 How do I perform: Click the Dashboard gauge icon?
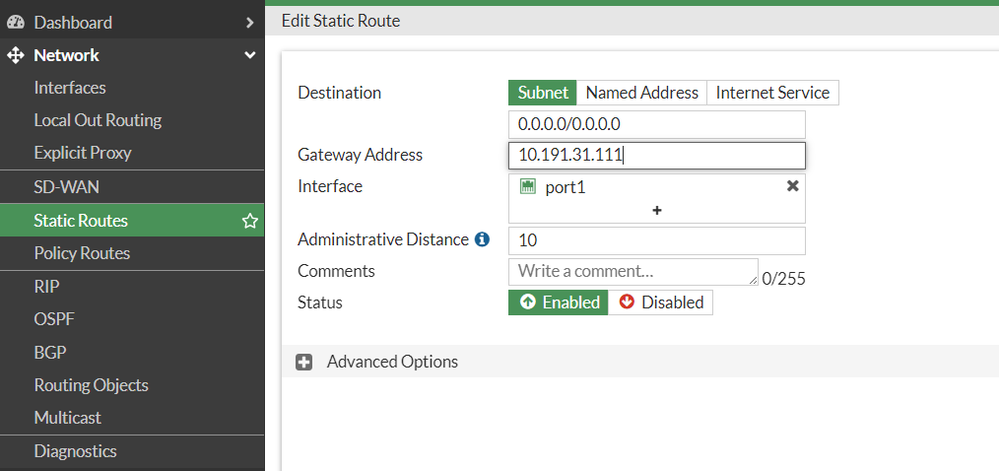tap(15, 22)
